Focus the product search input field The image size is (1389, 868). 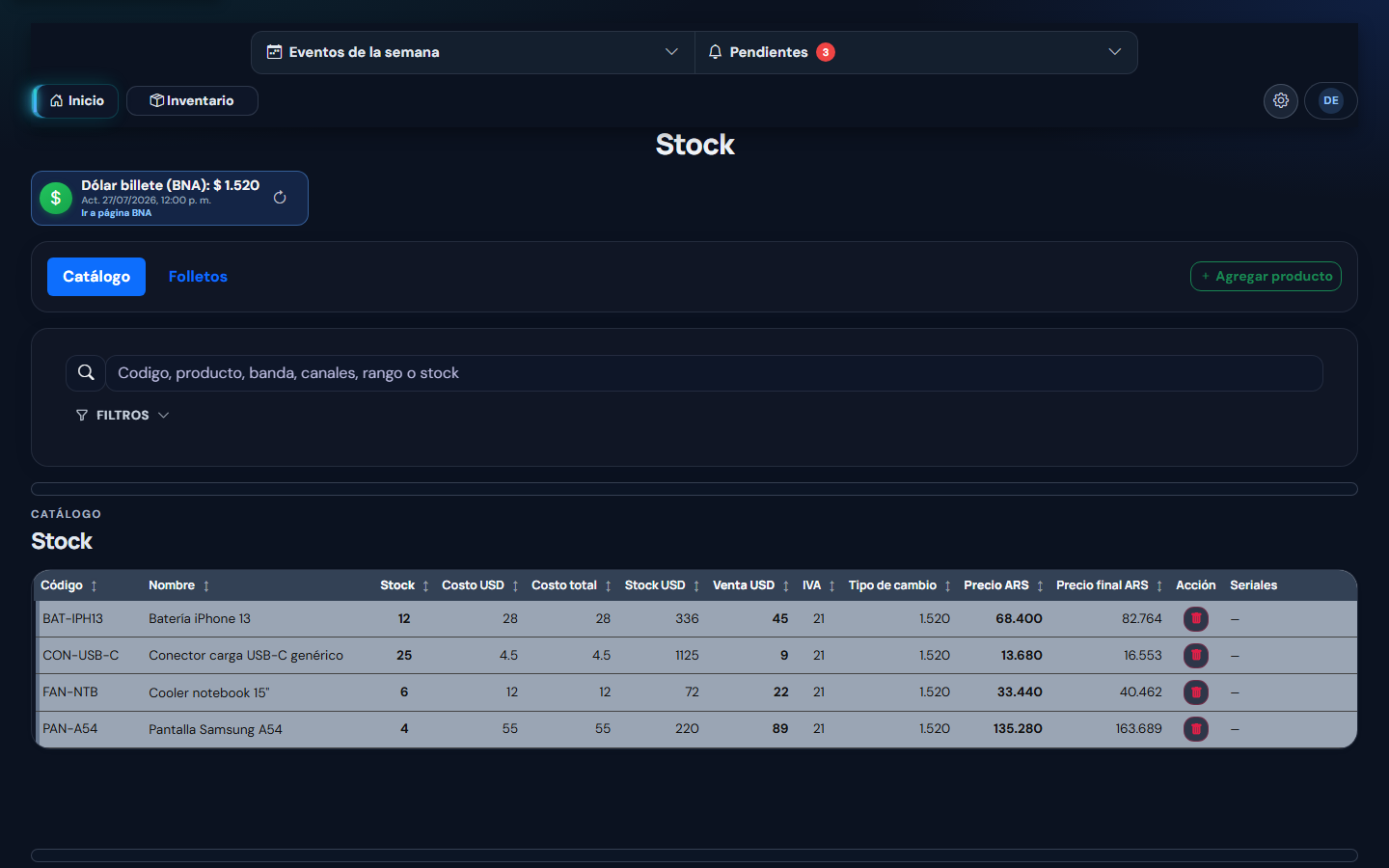point(714,373)
